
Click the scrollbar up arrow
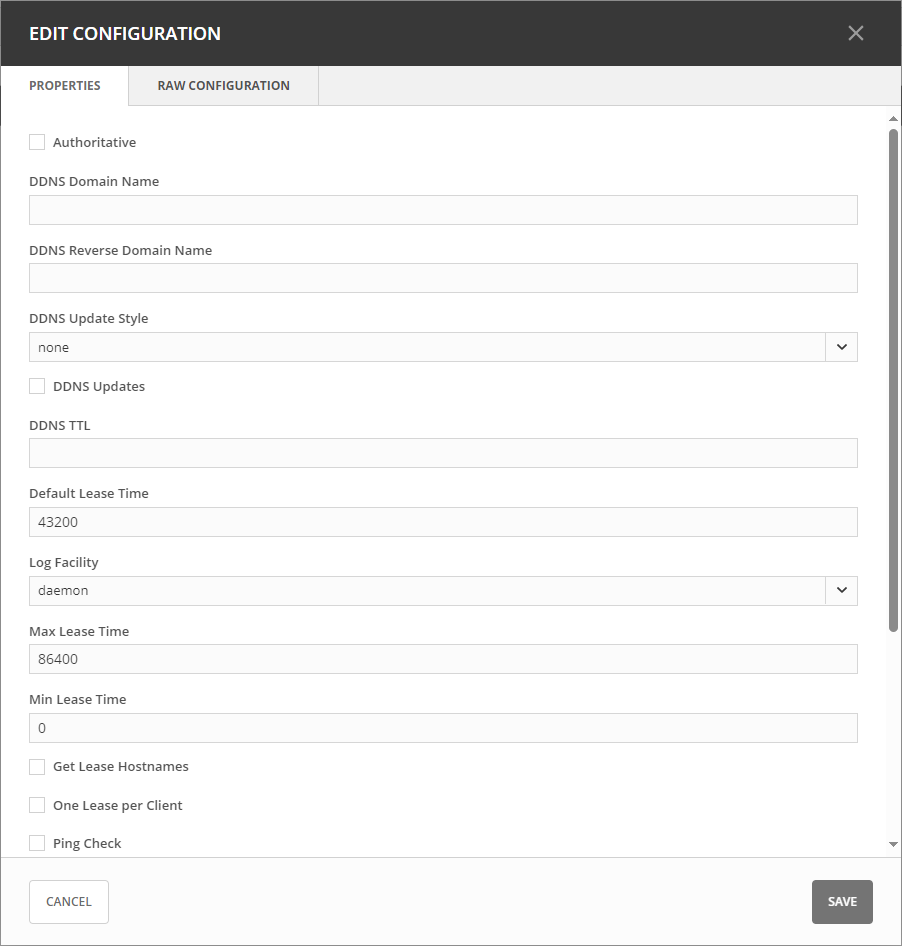(x=893, y=119)
